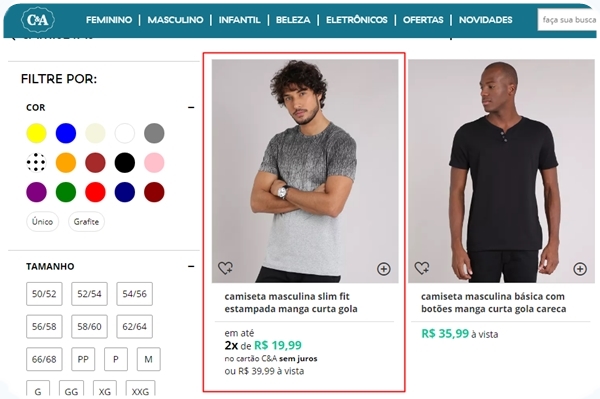This screenshot has height=399, width=600.
Task: Select the Único color option
Action: coord(42,221)
